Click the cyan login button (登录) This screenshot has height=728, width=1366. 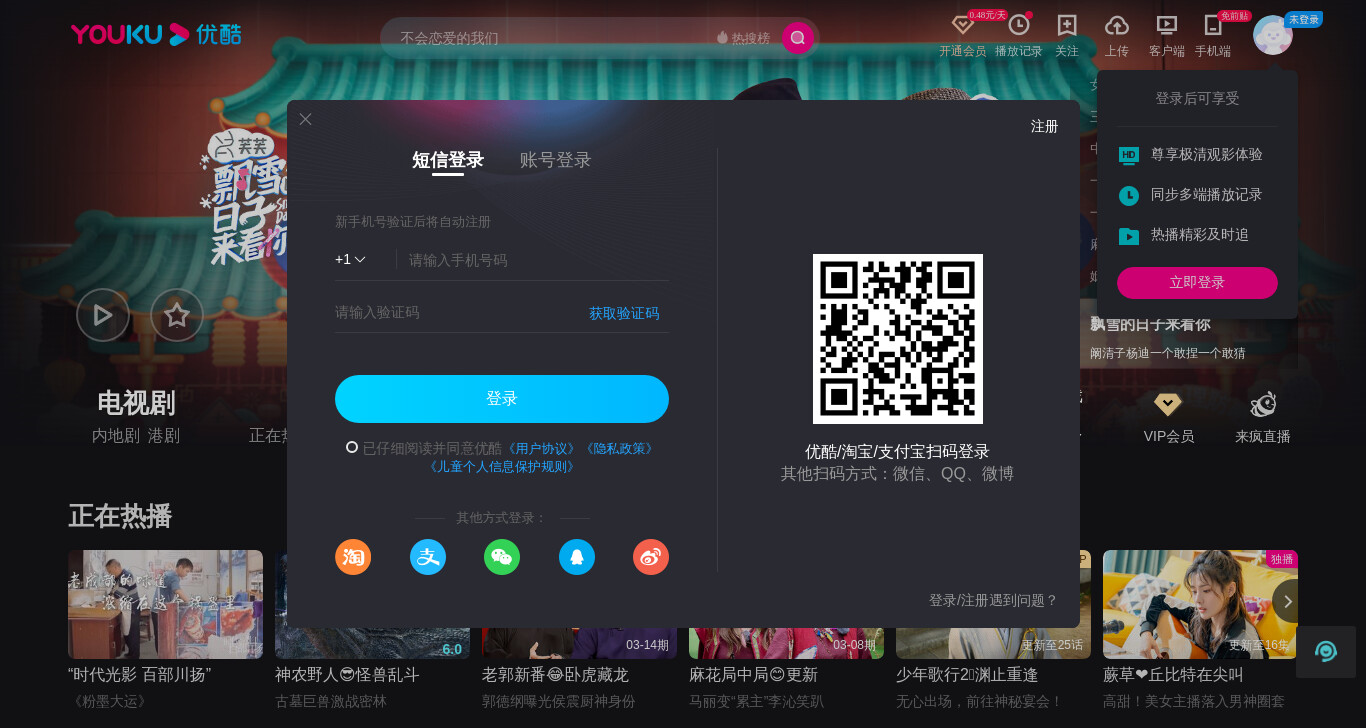[502, 399]
